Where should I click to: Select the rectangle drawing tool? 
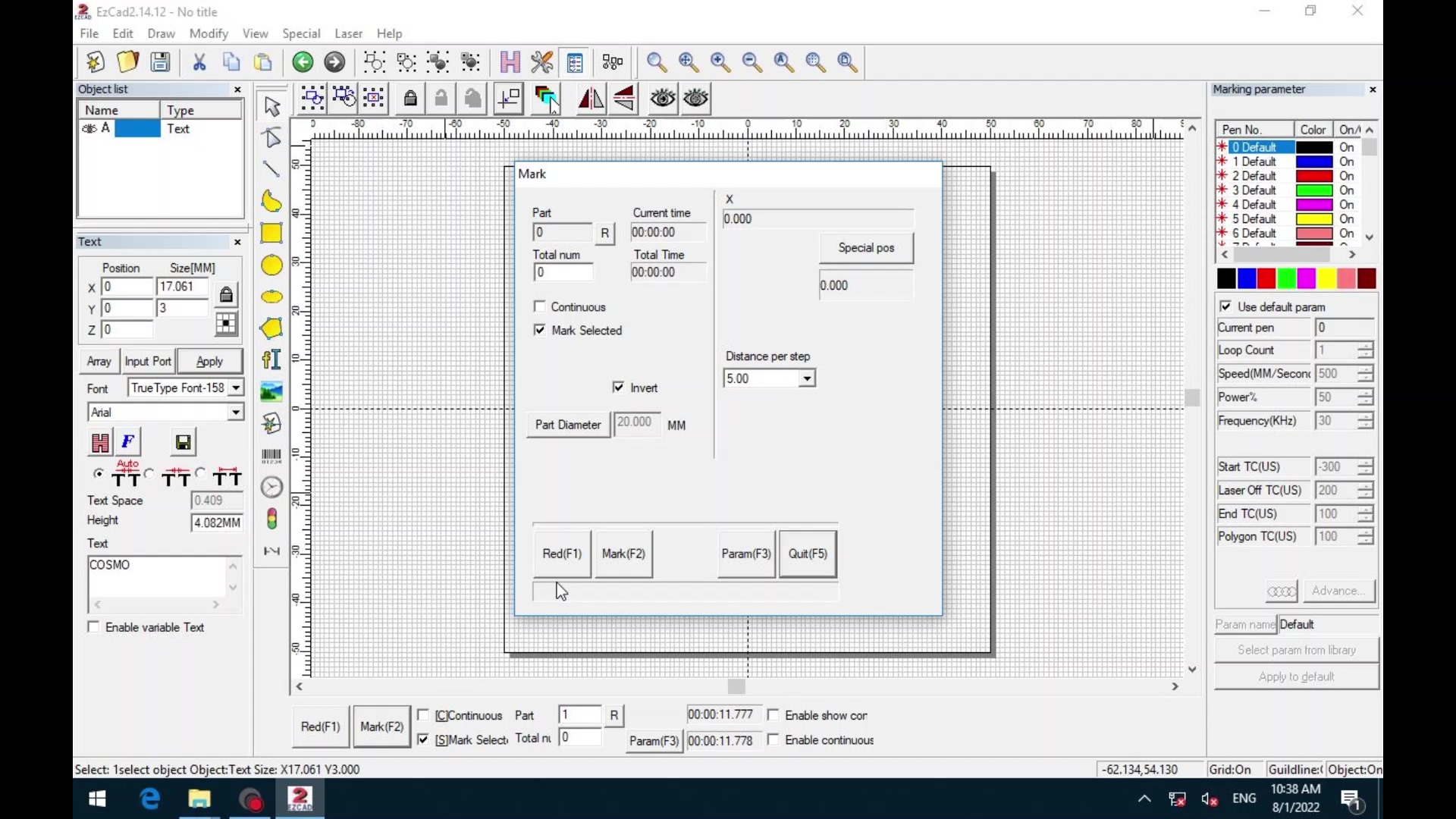[271, 233]
